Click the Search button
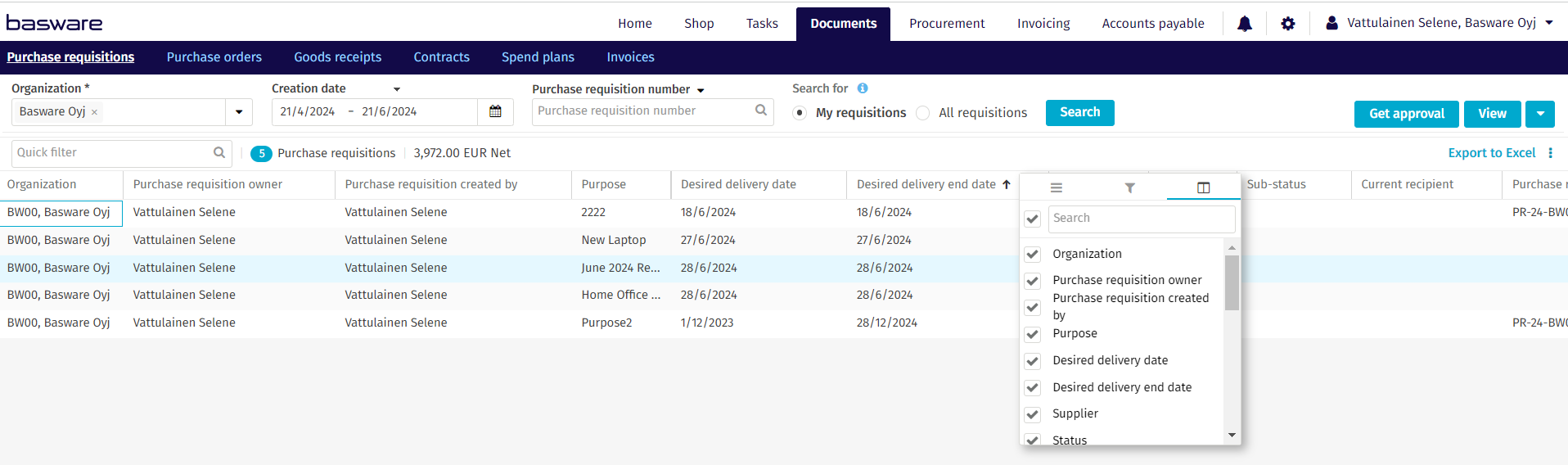 [x=1080, y=112]
